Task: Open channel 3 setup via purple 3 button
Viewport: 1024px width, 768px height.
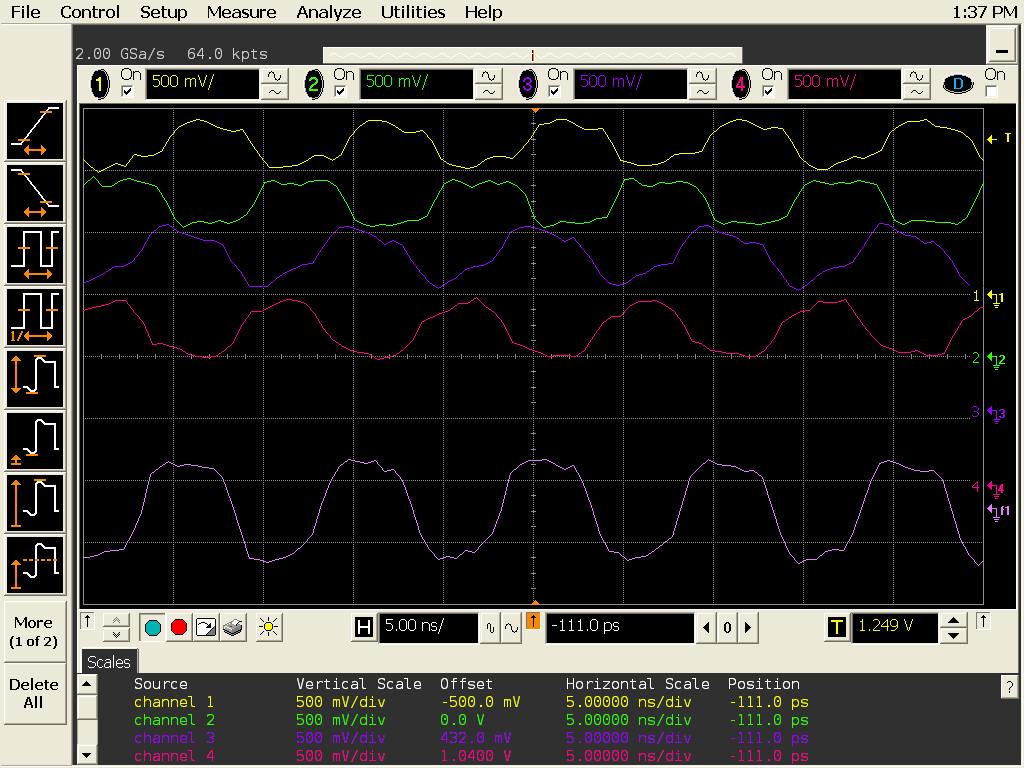Action: point(527,84)
